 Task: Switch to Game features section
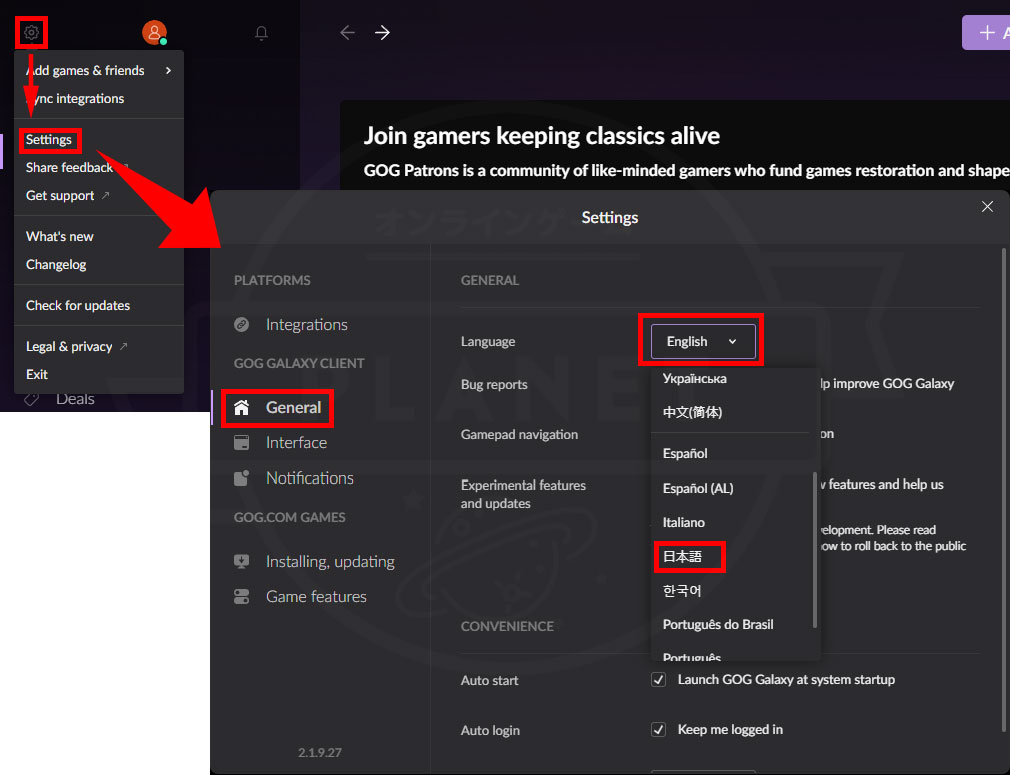click(316, 597)
